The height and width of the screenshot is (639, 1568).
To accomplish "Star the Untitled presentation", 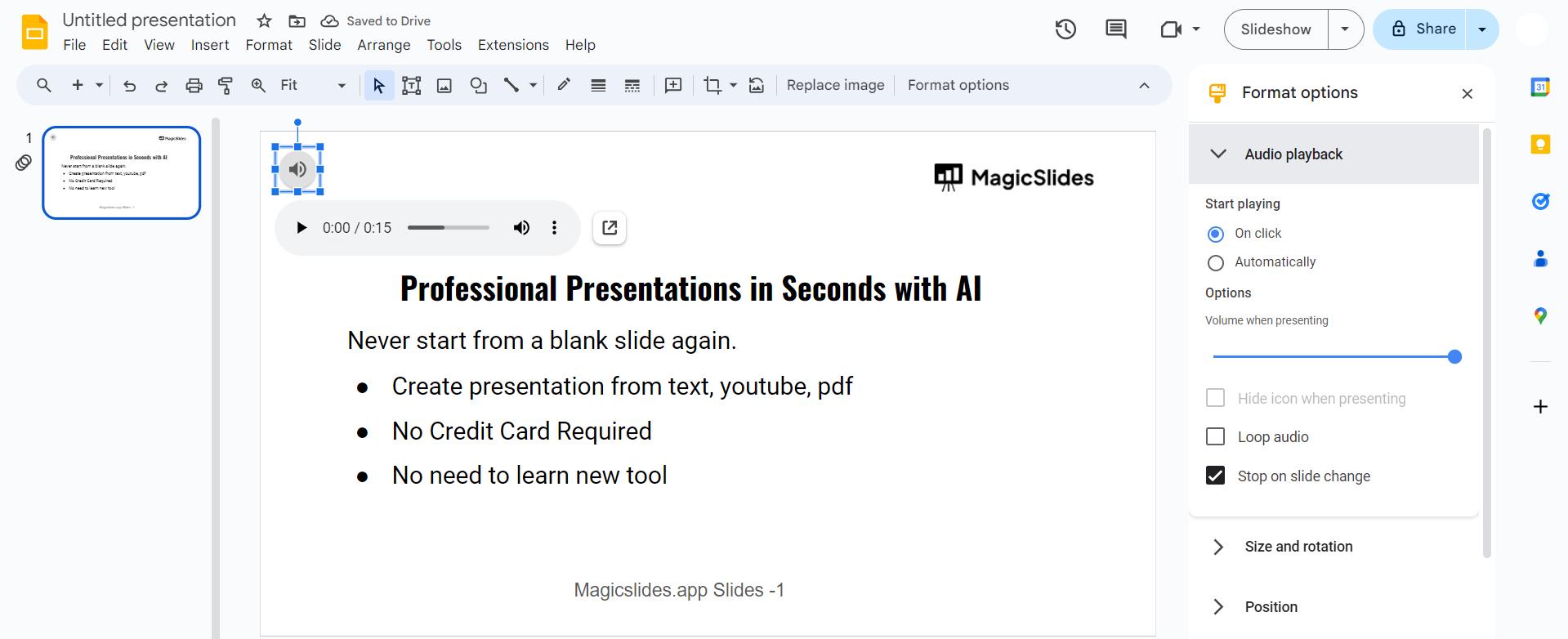I will tap(264, 21).
